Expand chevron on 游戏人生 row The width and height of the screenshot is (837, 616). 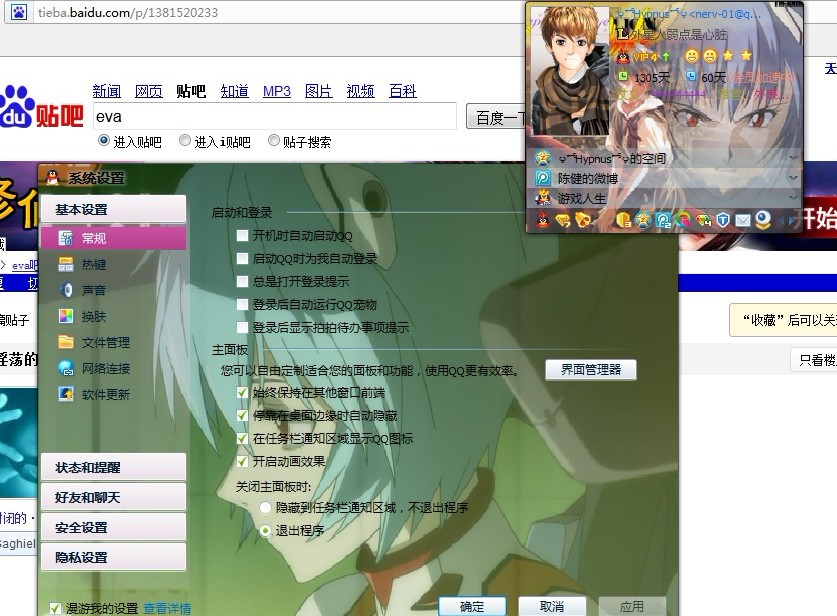click(x=793, y=198)
